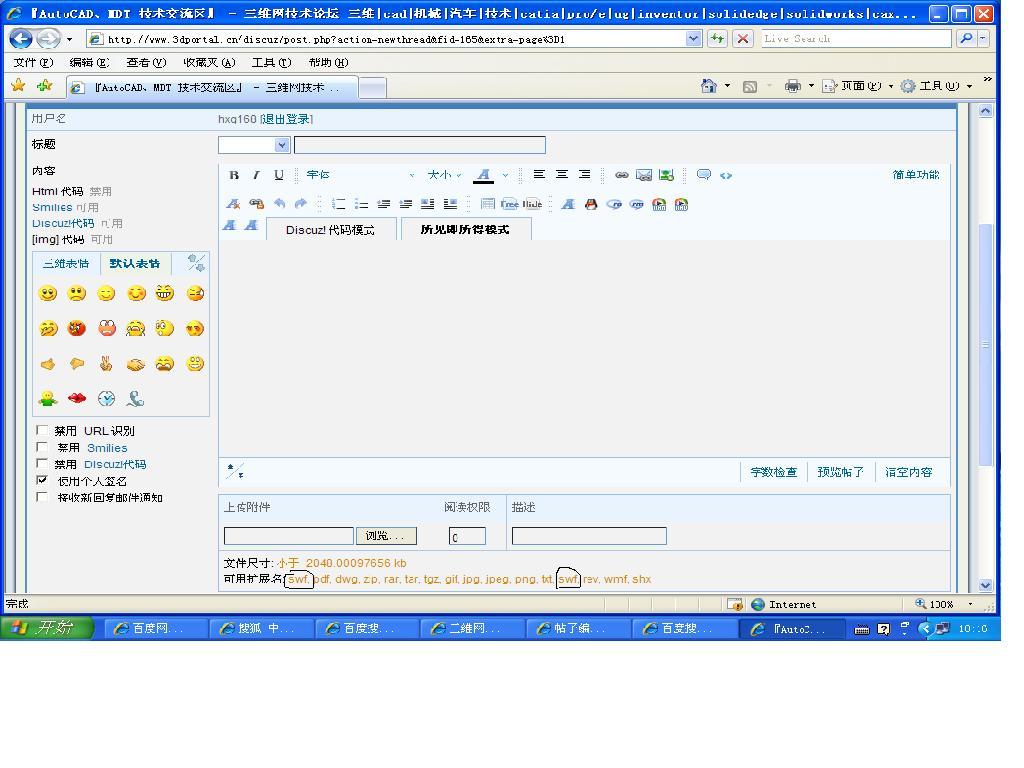This screenshot has width=1024, height=768.
Task: Insert a quote with the speech bubble icon
Action: (703, 174)
